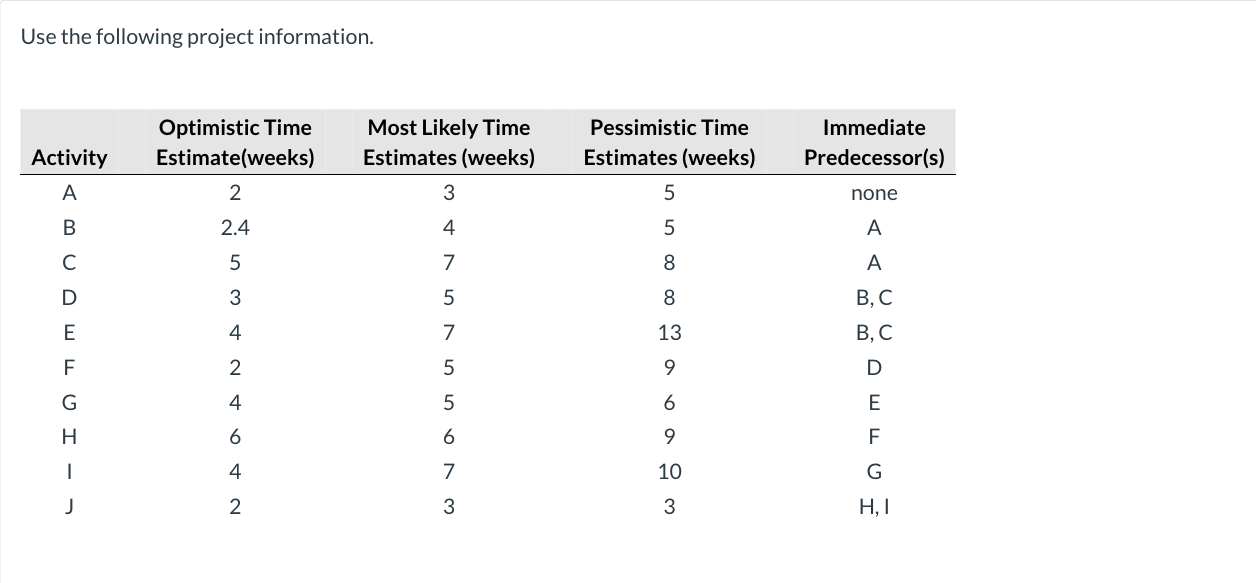Click the Immediate Predecessor(s) header
Image resolution: width=1256 pixels, height=583 pixels.
click(874, 143)
